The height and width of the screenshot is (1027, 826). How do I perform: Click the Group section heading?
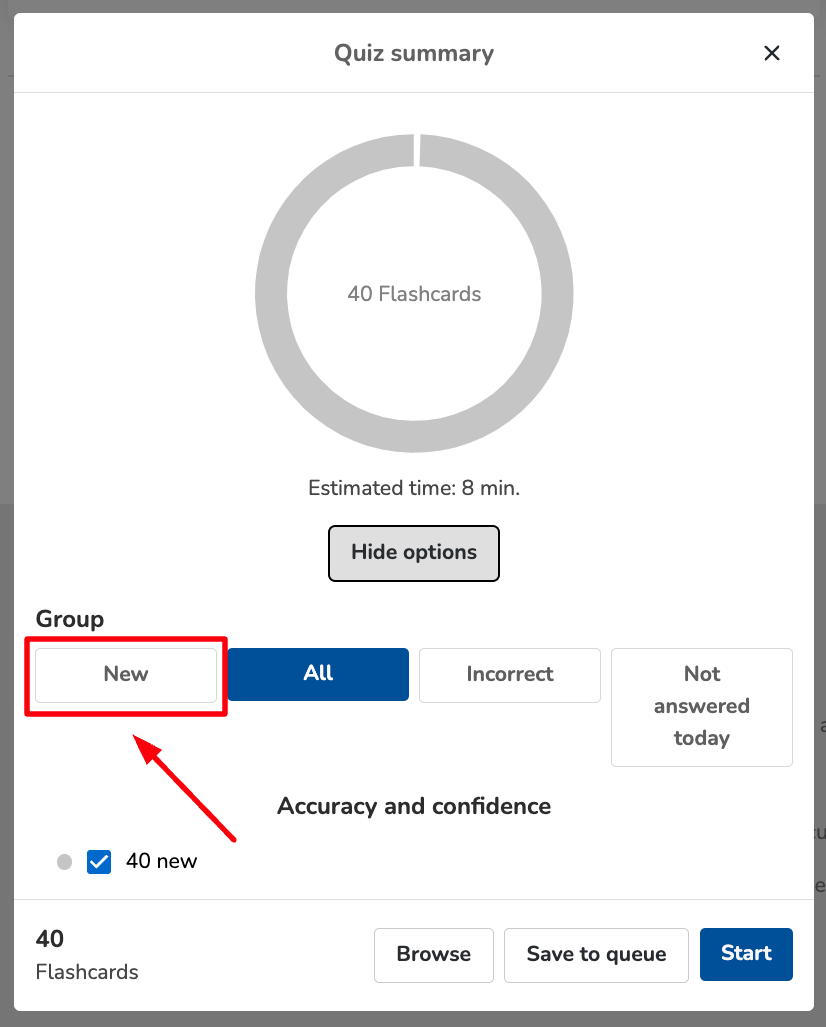coord(70,619)
